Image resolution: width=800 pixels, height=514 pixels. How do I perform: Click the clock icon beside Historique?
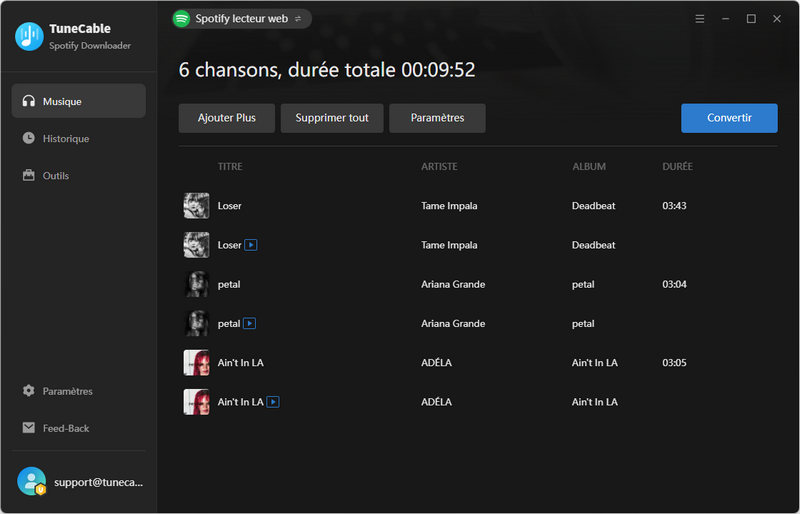point(29,138)
